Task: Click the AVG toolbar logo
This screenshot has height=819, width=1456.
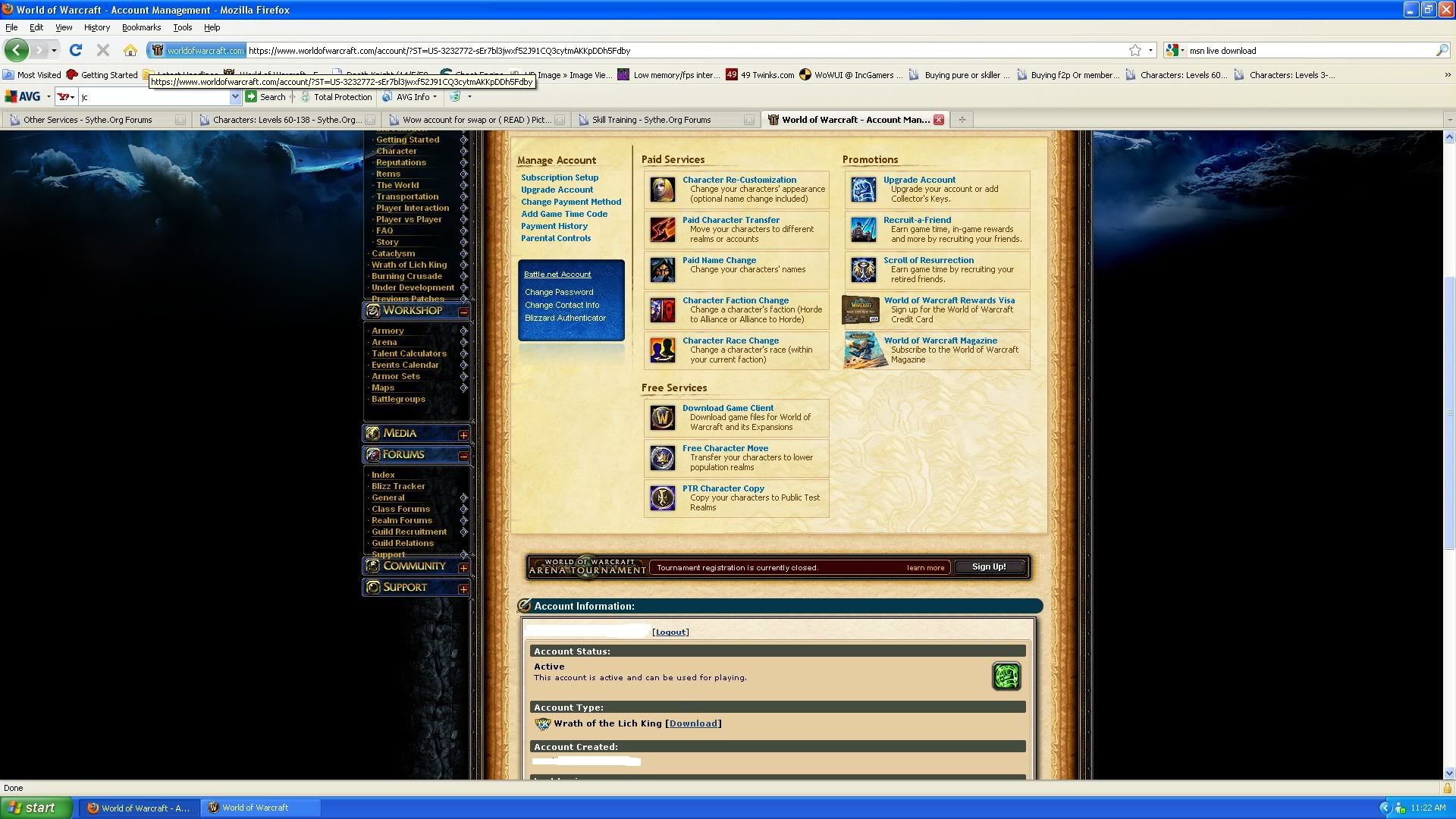Action: click(23, 97)
